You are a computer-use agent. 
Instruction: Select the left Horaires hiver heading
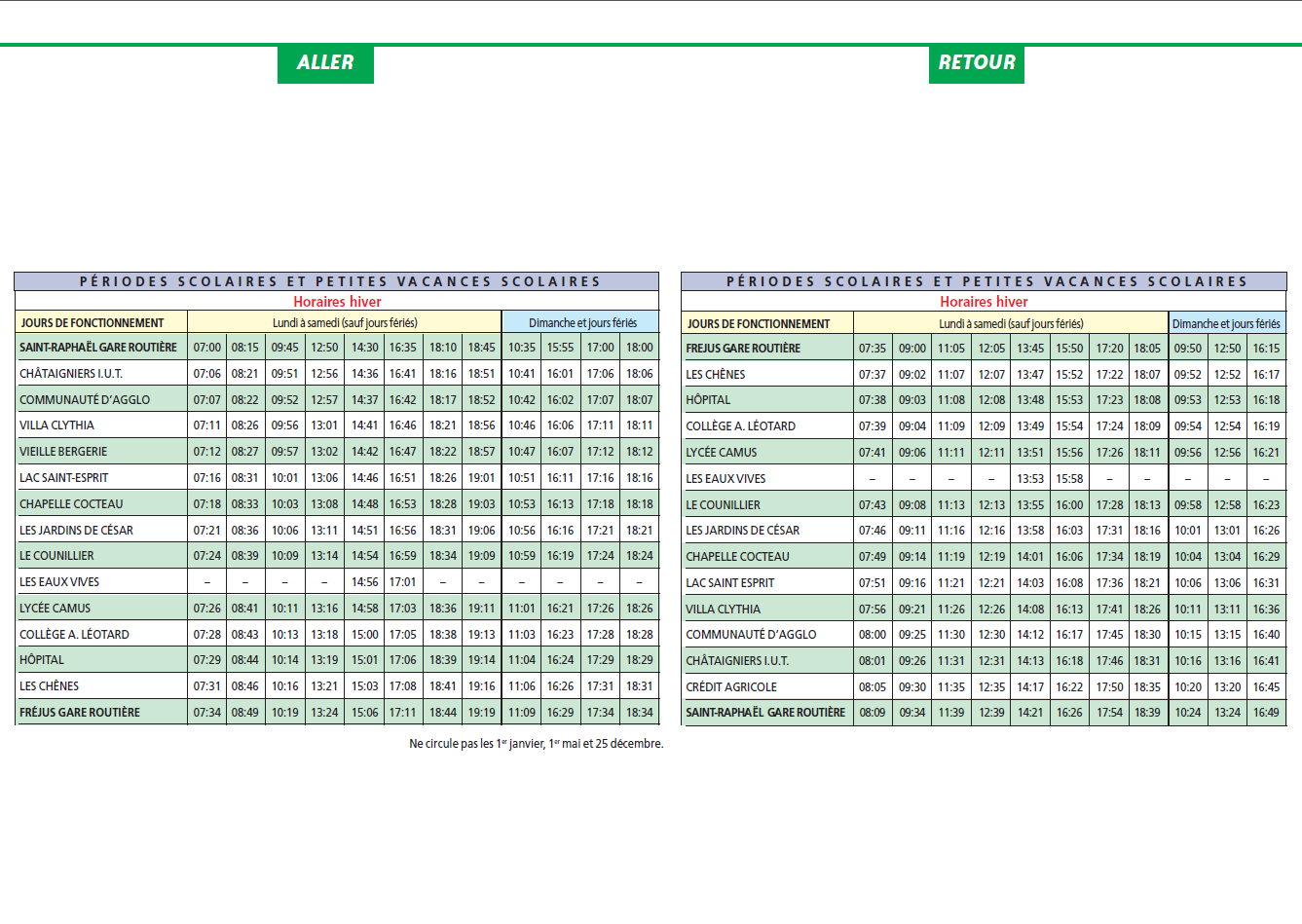337,302
